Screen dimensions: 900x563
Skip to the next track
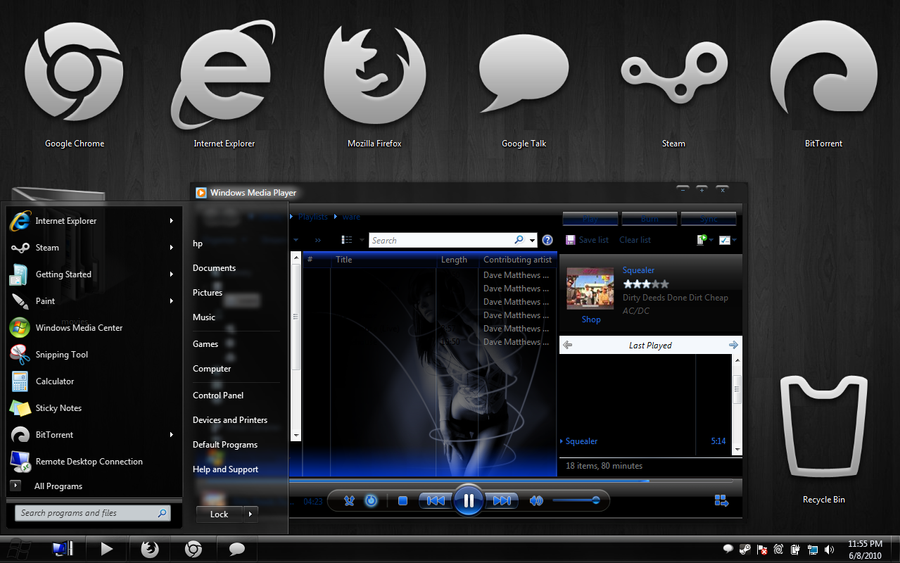coord(502,500)
